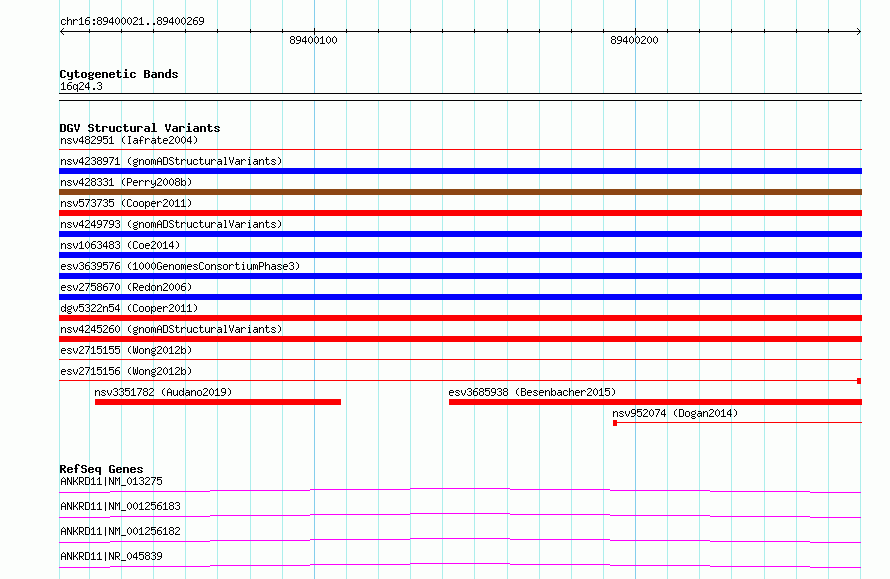Open variant nsv1063483 (Coe2014) label

[x=120, y=245]
